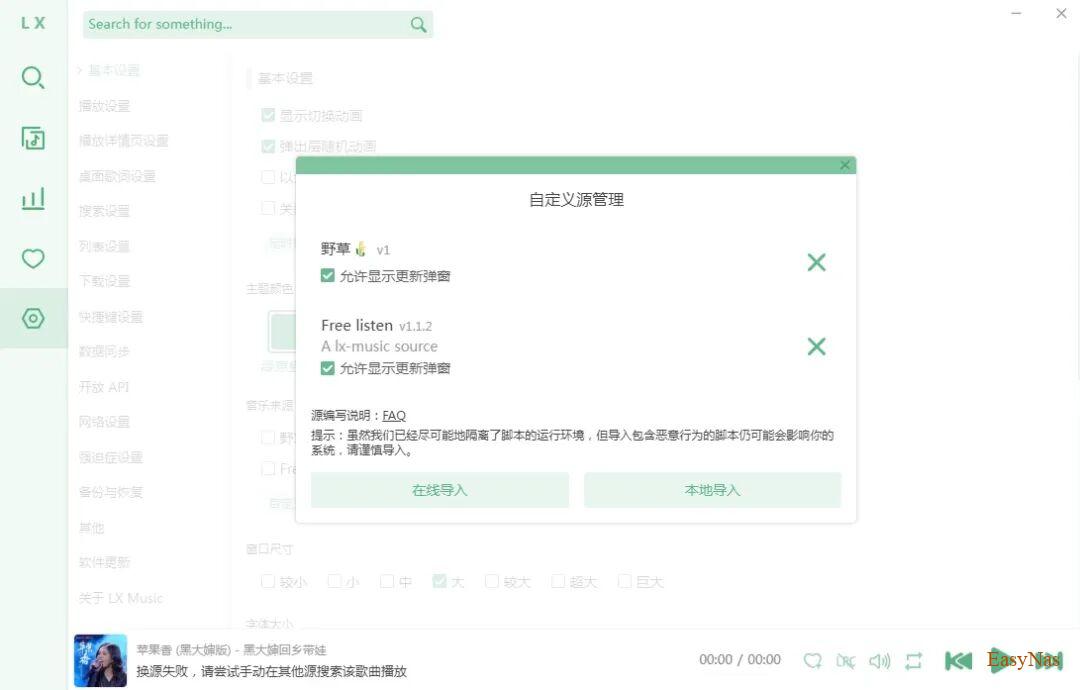The width and height of the screenshot is (1080, 690).
Task: Start playback with the play button
Action: point(1002,661)
